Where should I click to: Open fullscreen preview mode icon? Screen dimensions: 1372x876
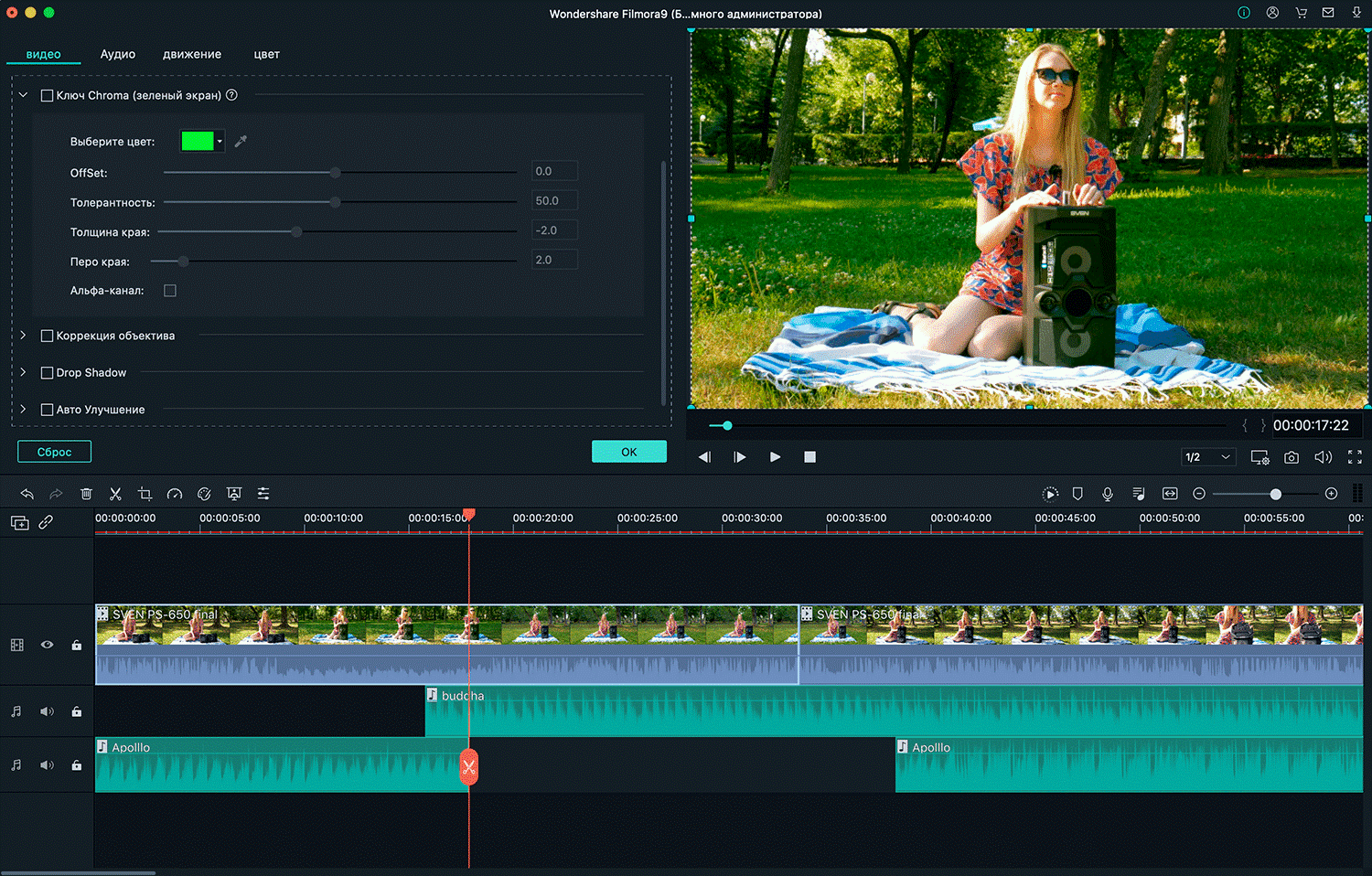tap(1355, 457)
